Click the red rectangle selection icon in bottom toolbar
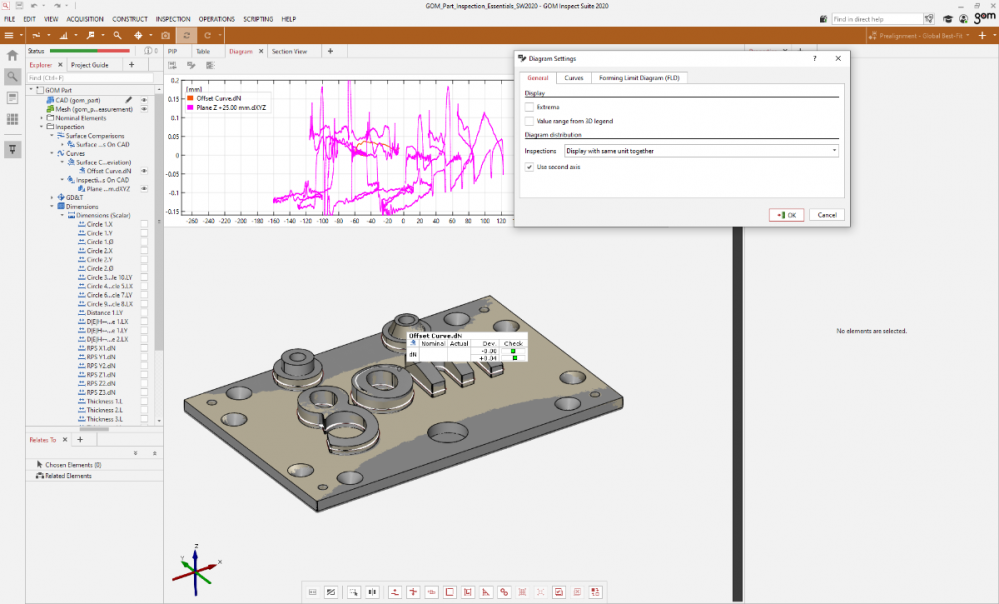The width and height of the screenshot is (999, 604). 450,592
